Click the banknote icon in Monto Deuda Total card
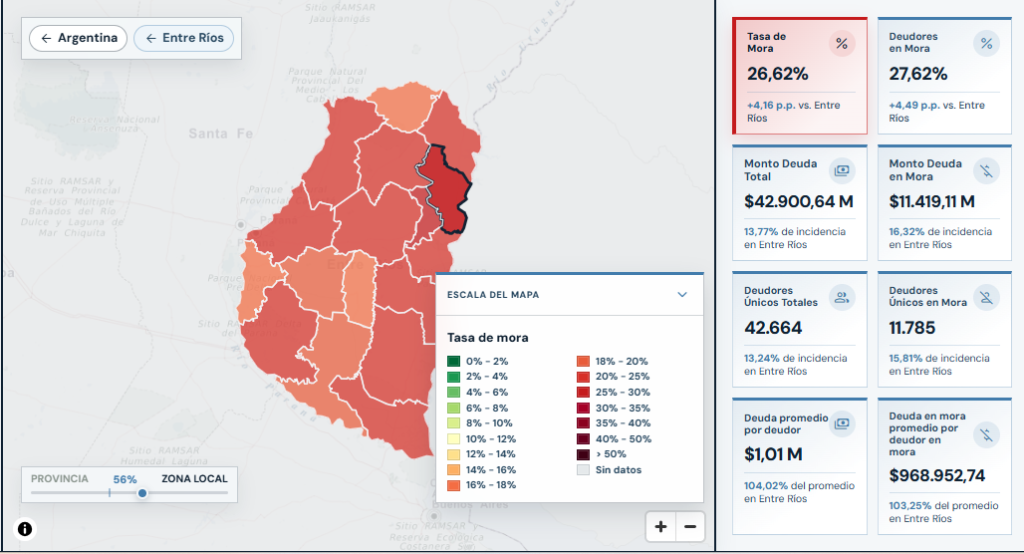Viewport: 1024px width, 554px height. pos(842,171)
